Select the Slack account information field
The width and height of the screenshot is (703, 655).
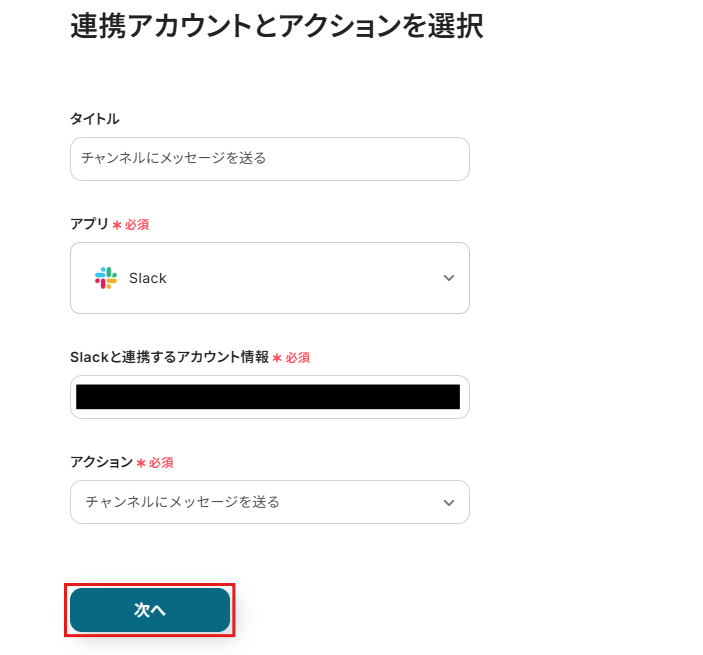coord(268,397)
